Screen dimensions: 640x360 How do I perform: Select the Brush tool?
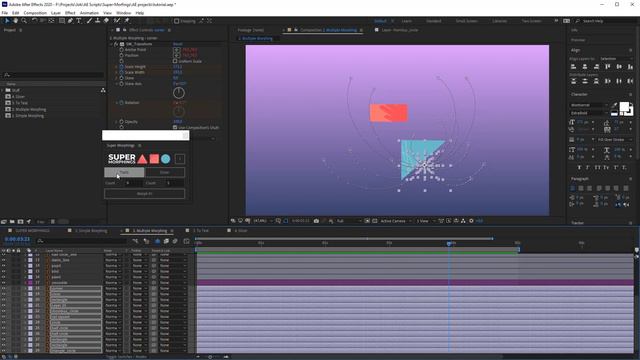[x=89, y=20]
